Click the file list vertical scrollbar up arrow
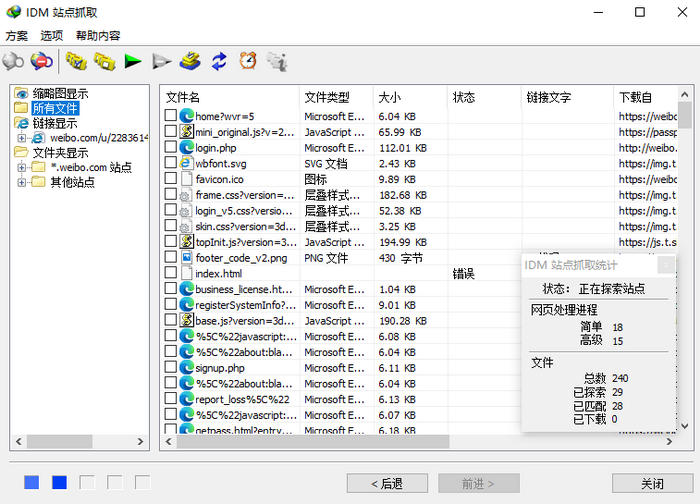700x504 pixels. point(684,94)
